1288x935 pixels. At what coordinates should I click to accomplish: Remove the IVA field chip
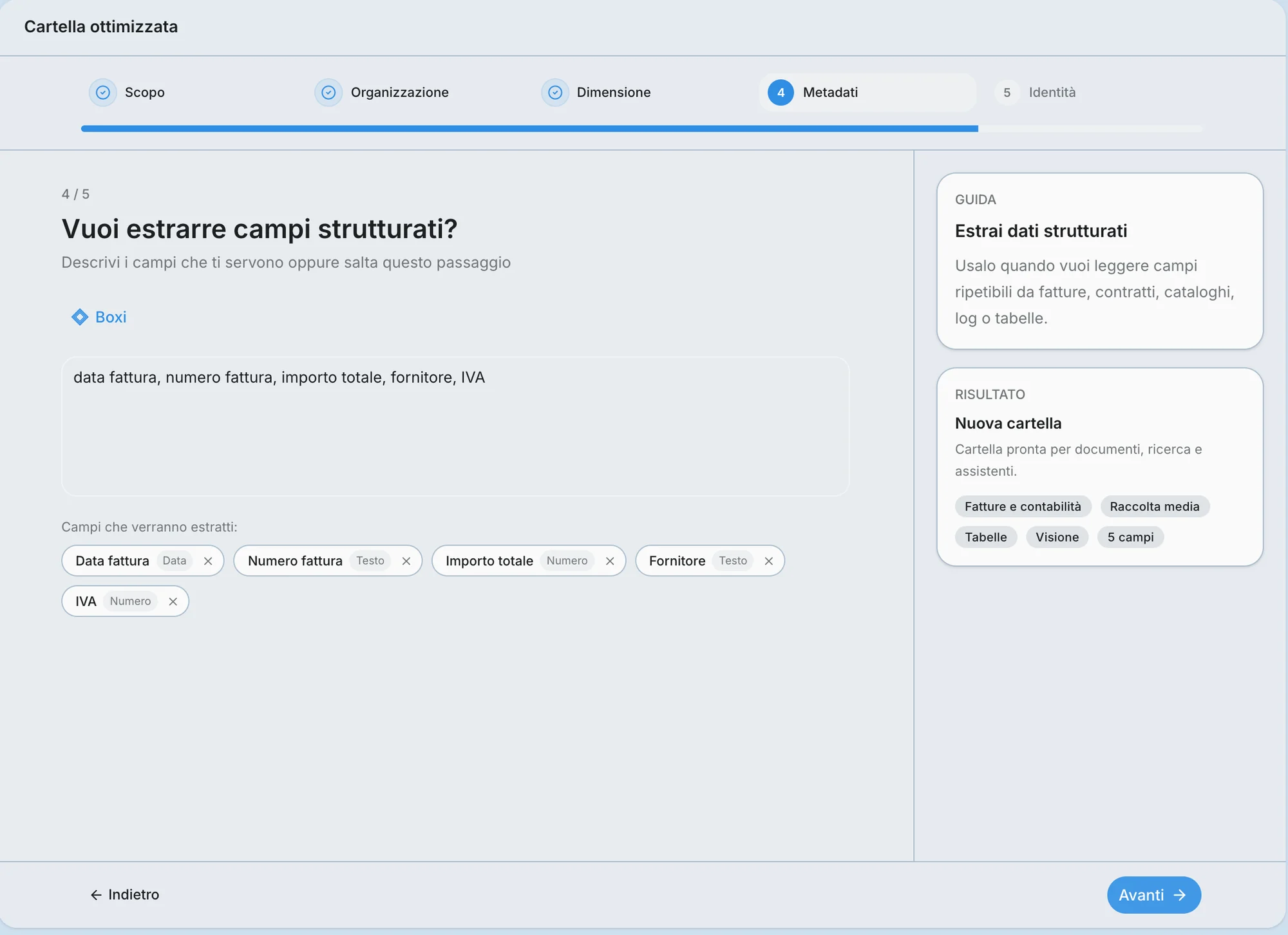173,601
